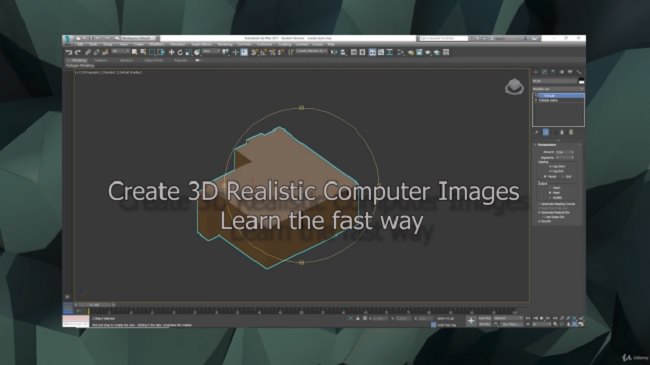Select the Mesh output radio button

click(x=551, y=192)
